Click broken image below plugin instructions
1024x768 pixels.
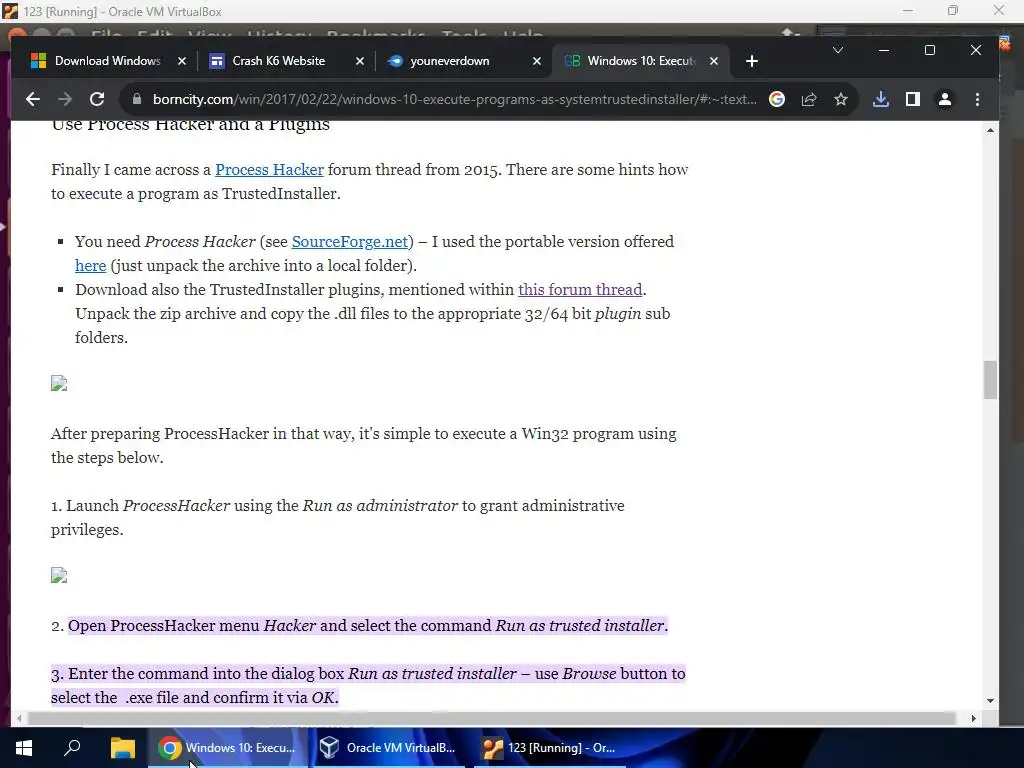[59, 383]
